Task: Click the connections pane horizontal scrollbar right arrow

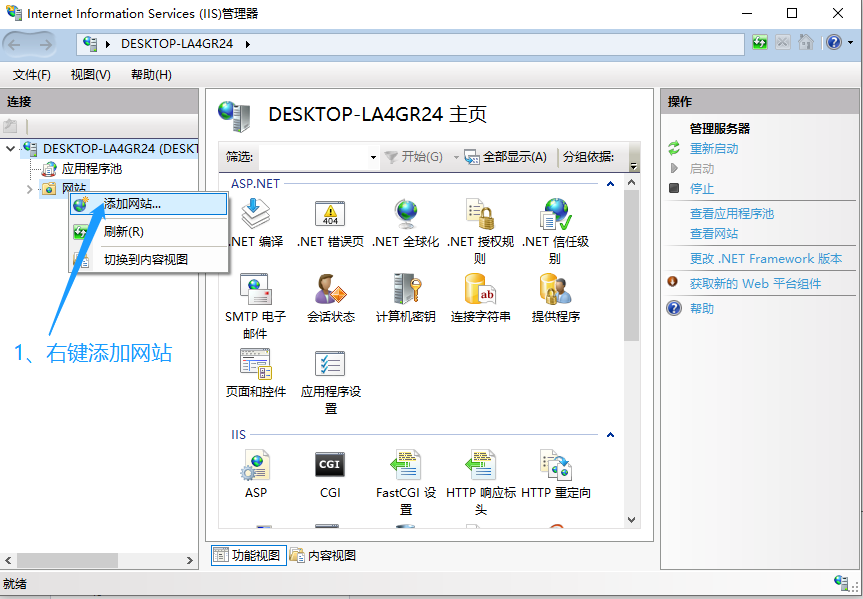Action: point(190,560)
